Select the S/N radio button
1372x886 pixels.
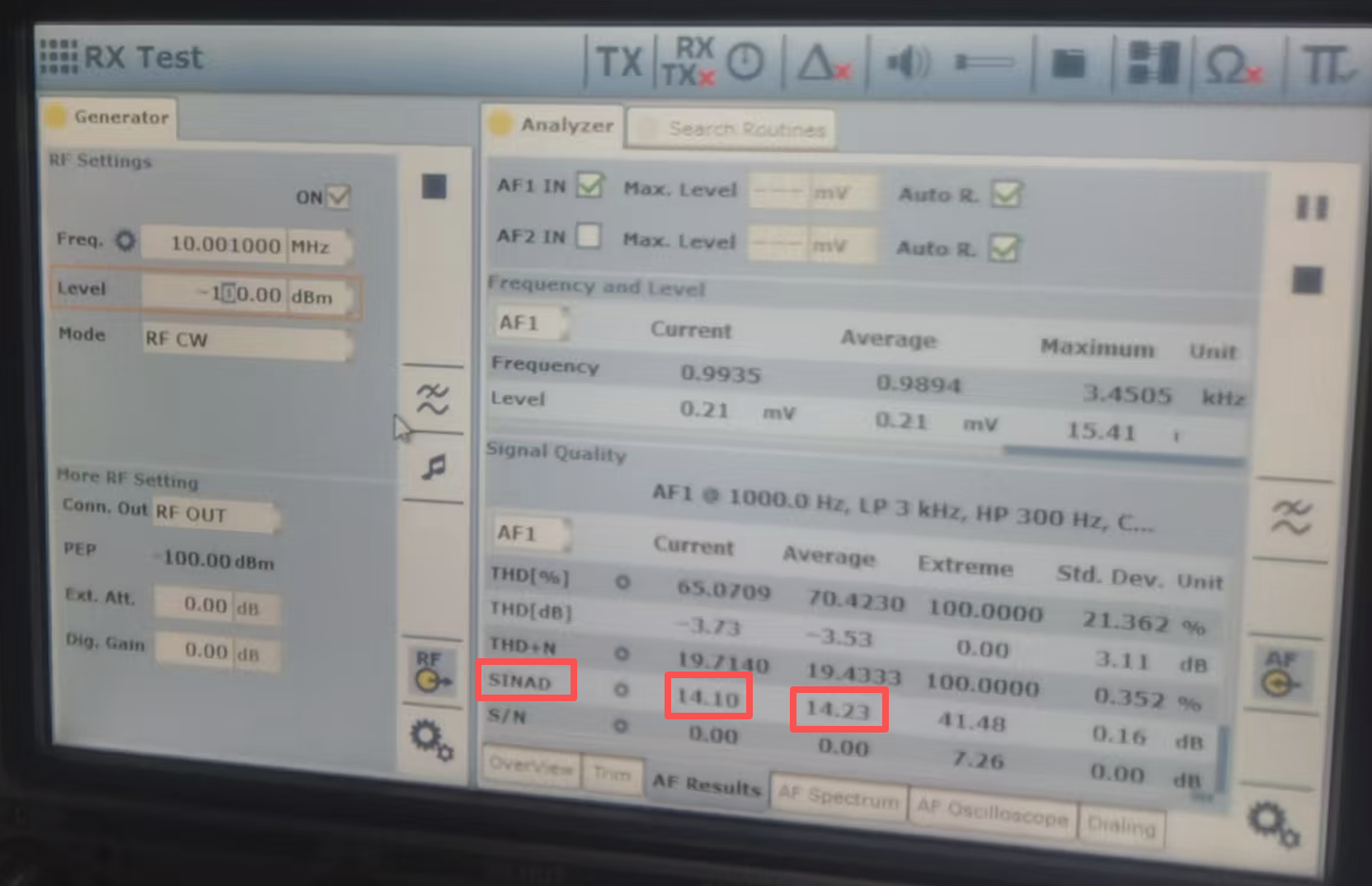pos(621,725)
